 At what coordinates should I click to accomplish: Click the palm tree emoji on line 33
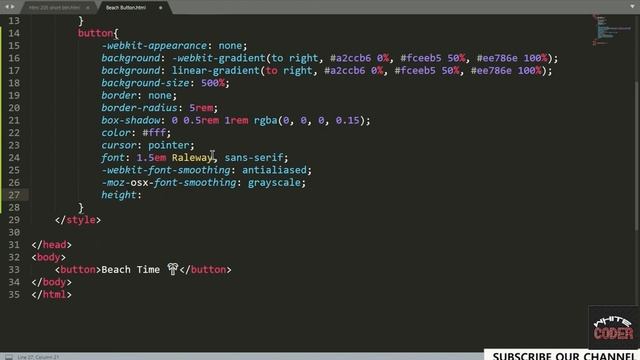coord(173,269)
